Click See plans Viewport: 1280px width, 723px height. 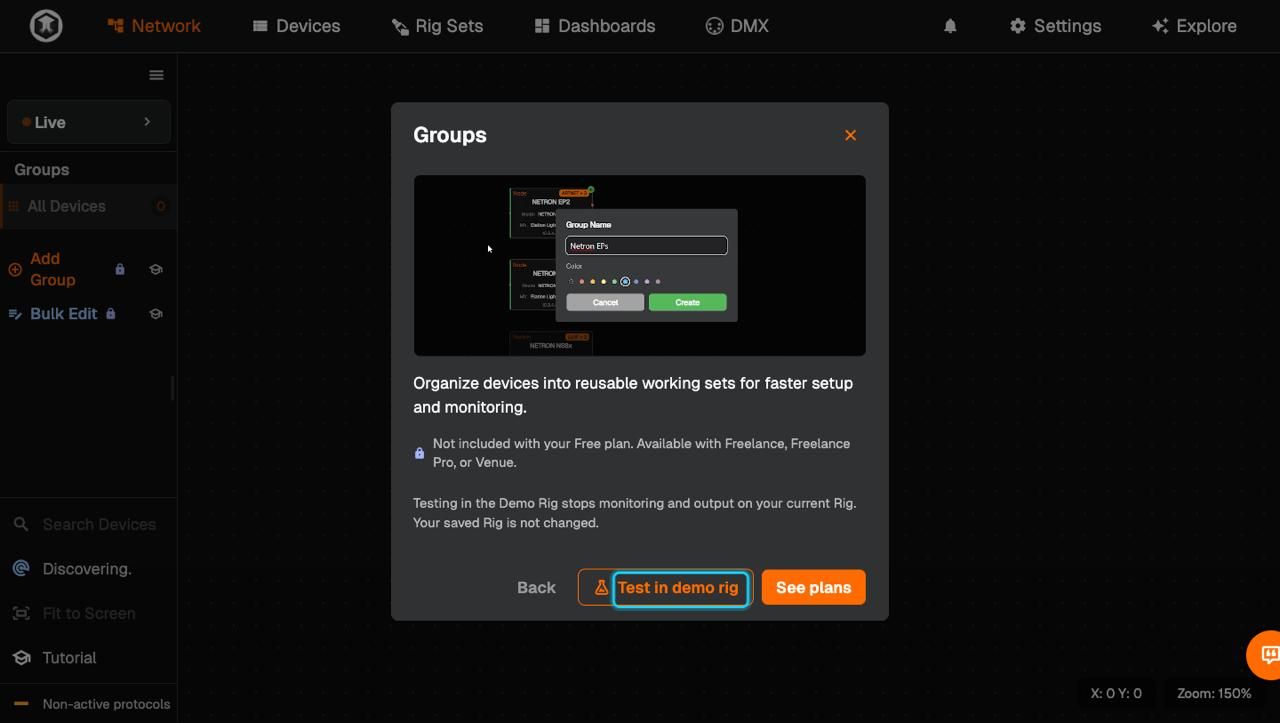[x=813, y=587]
